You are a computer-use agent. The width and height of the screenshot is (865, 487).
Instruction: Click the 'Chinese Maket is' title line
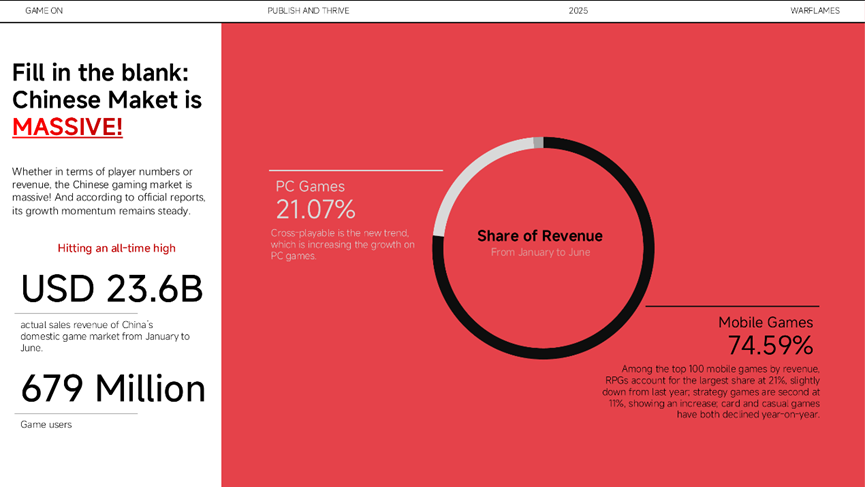[107, 100]
